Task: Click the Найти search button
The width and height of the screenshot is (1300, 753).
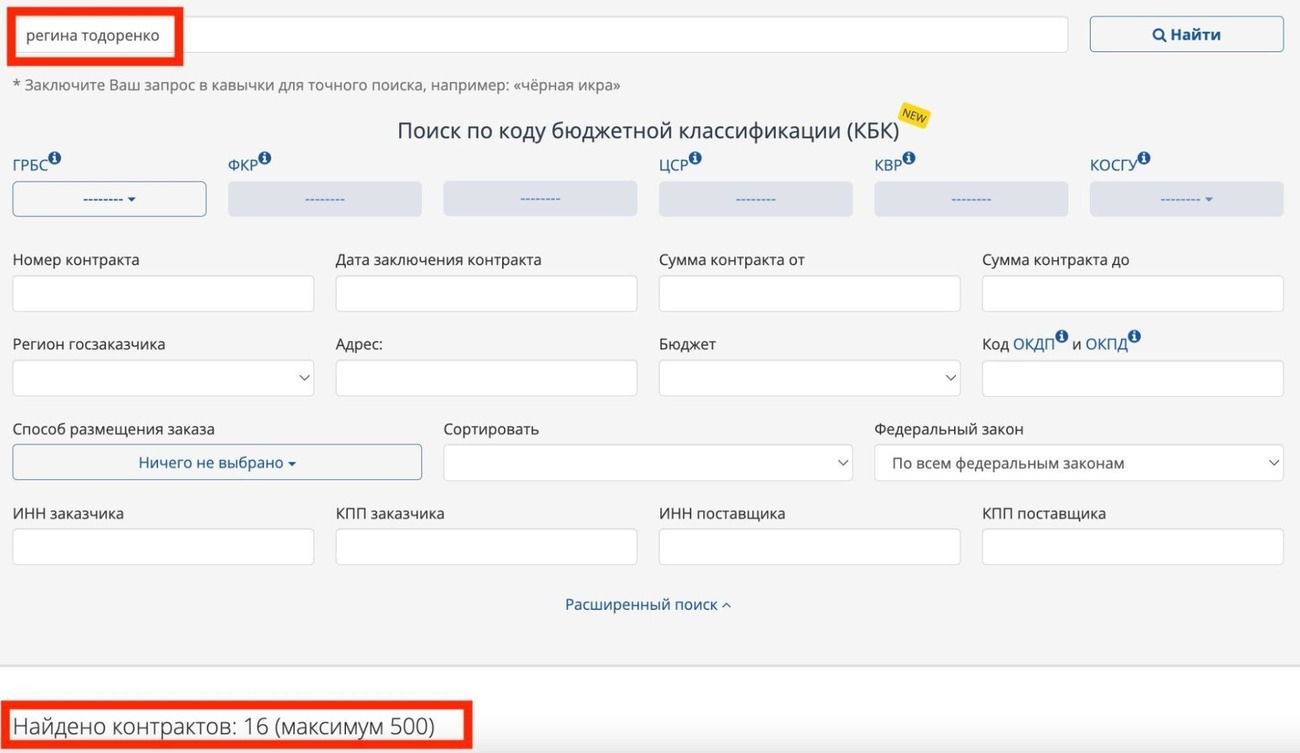Action: 1186,34
